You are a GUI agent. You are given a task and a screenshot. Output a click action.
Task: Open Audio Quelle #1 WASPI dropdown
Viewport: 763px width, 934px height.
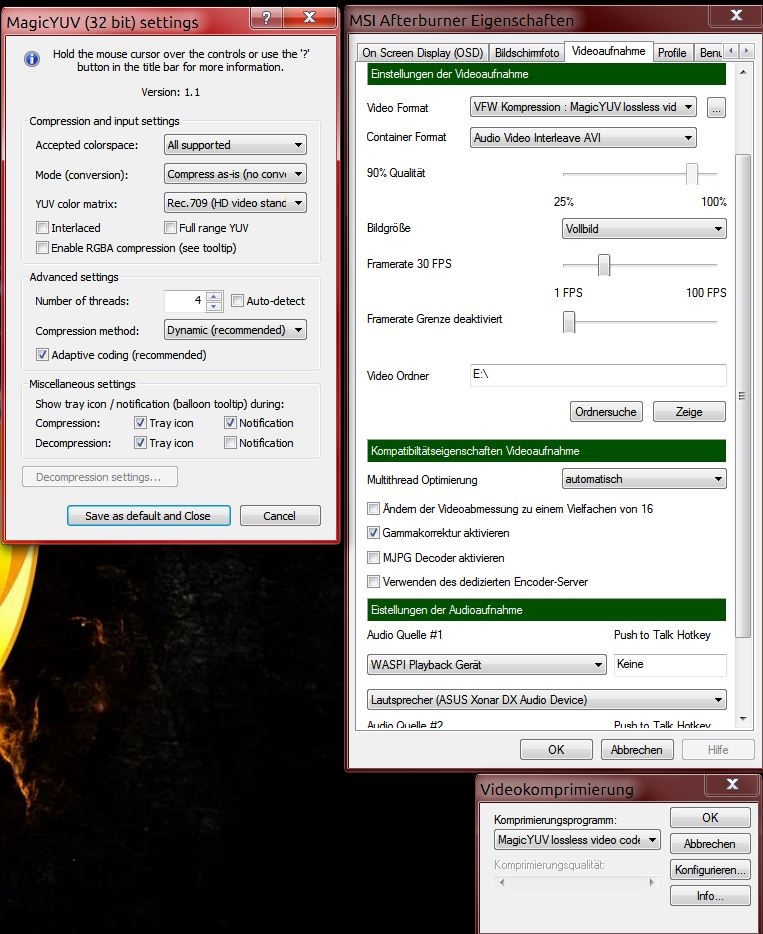point(487,665)
